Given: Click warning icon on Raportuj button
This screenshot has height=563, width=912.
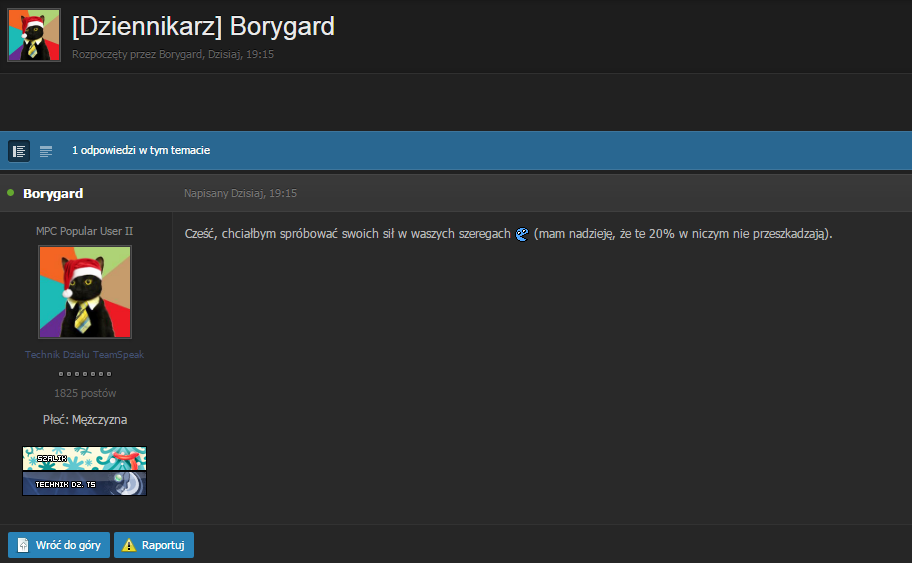Looking at the screenshot, I should tap(129, 545).
